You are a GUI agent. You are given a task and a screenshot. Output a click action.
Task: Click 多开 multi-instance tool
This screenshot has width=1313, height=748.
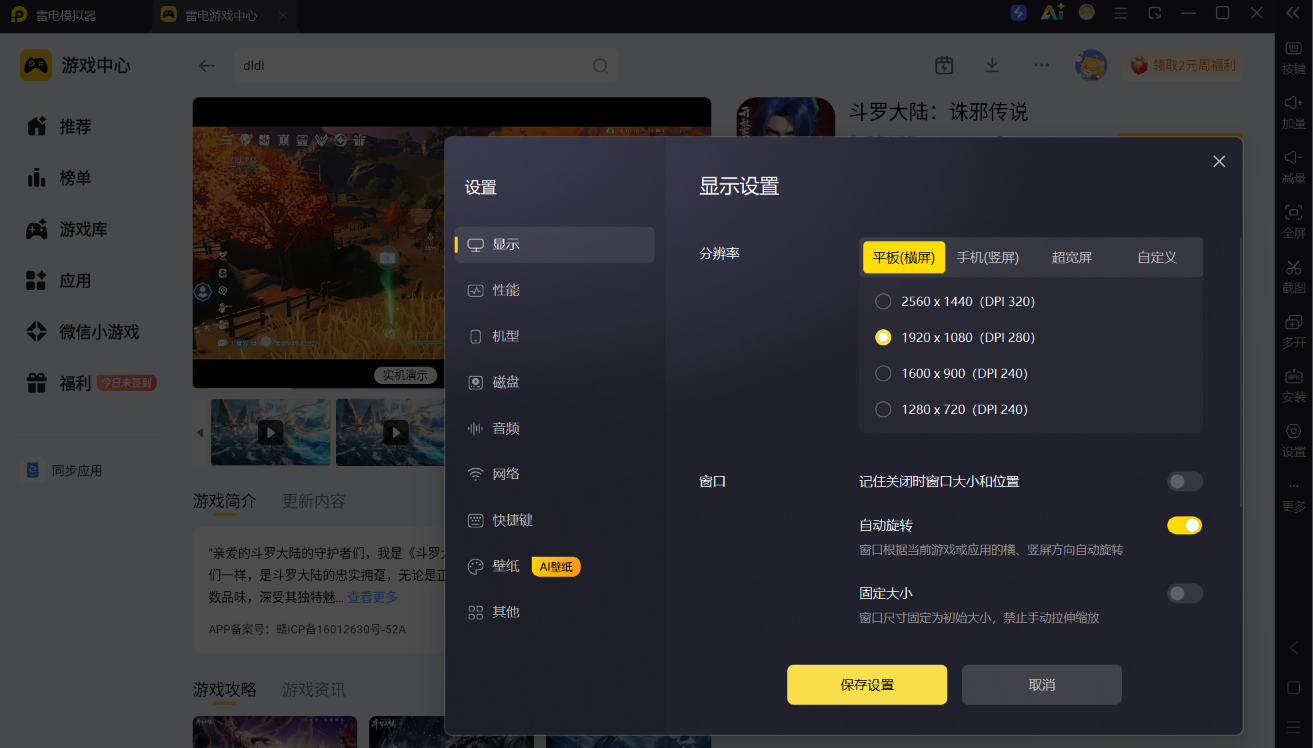(x=1294, y=330)
